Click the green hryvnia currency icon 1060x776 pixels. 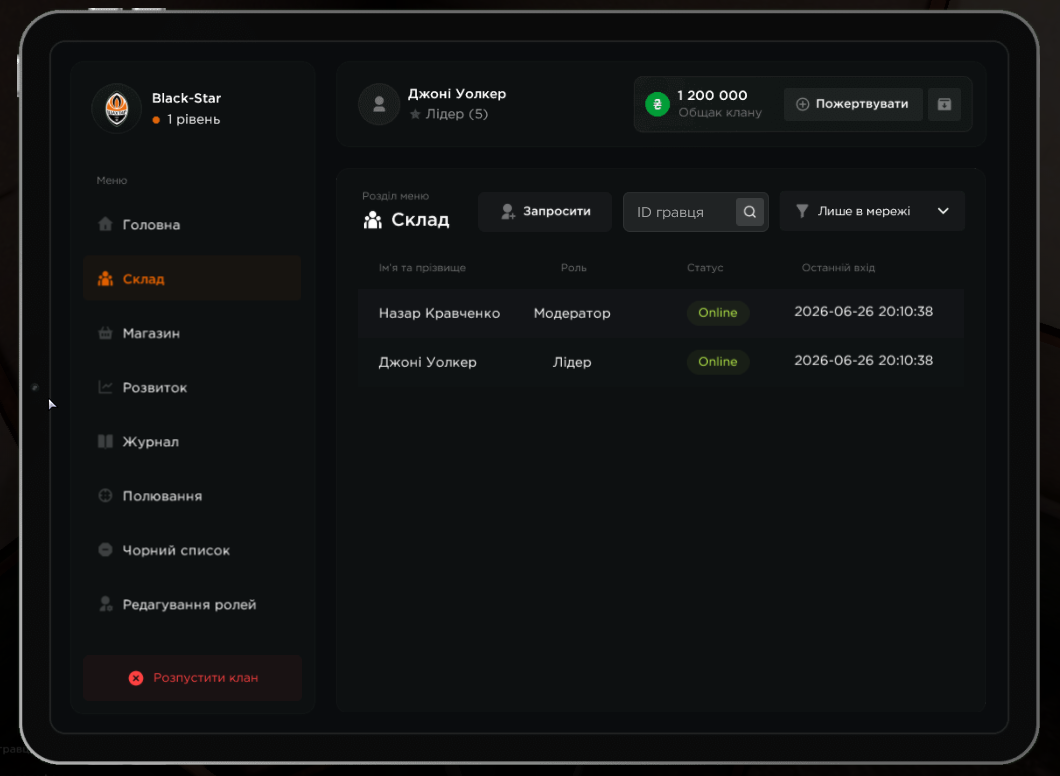657,104
